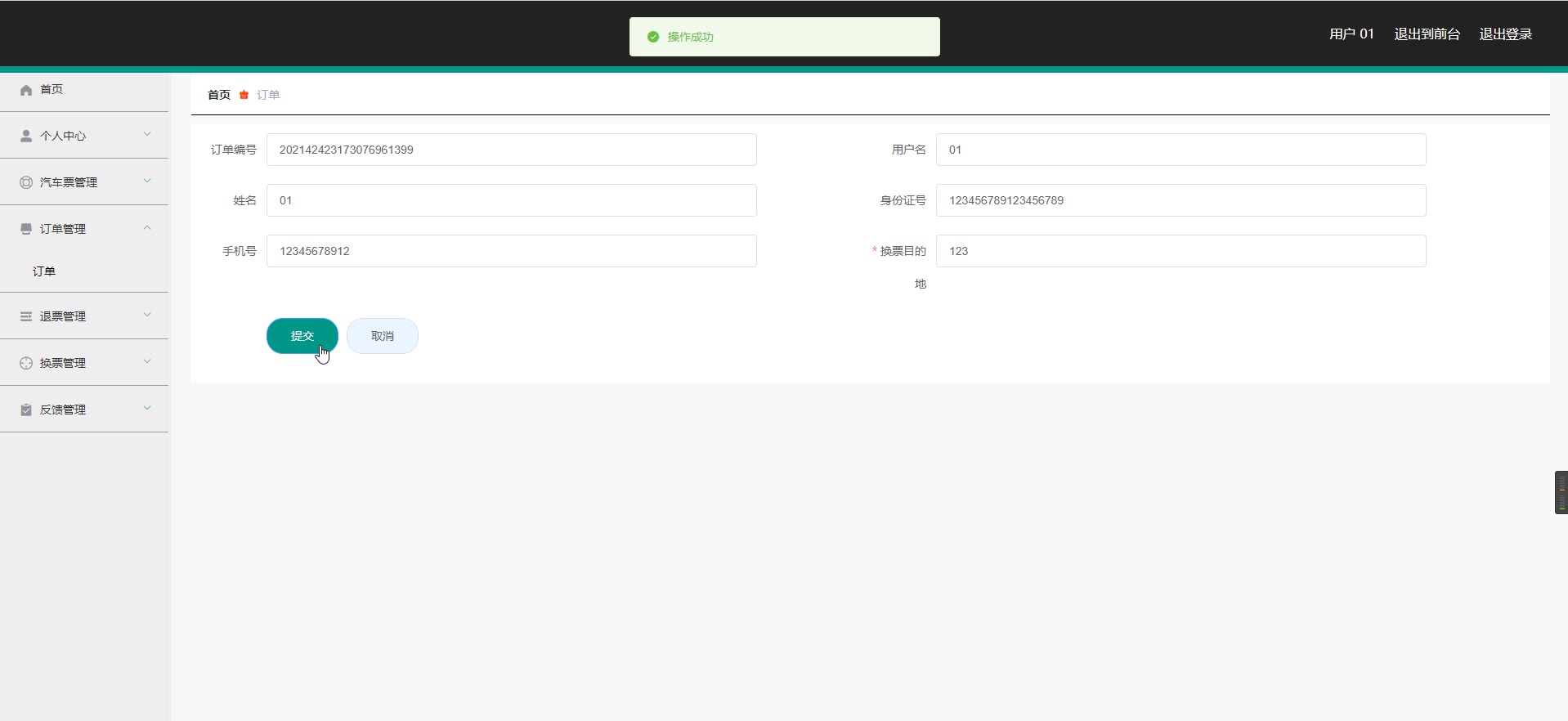The height and width of the screenshot is (721, 1568).
Task: Open the 退票管理 menu item
Action: (x=84, y=316)
